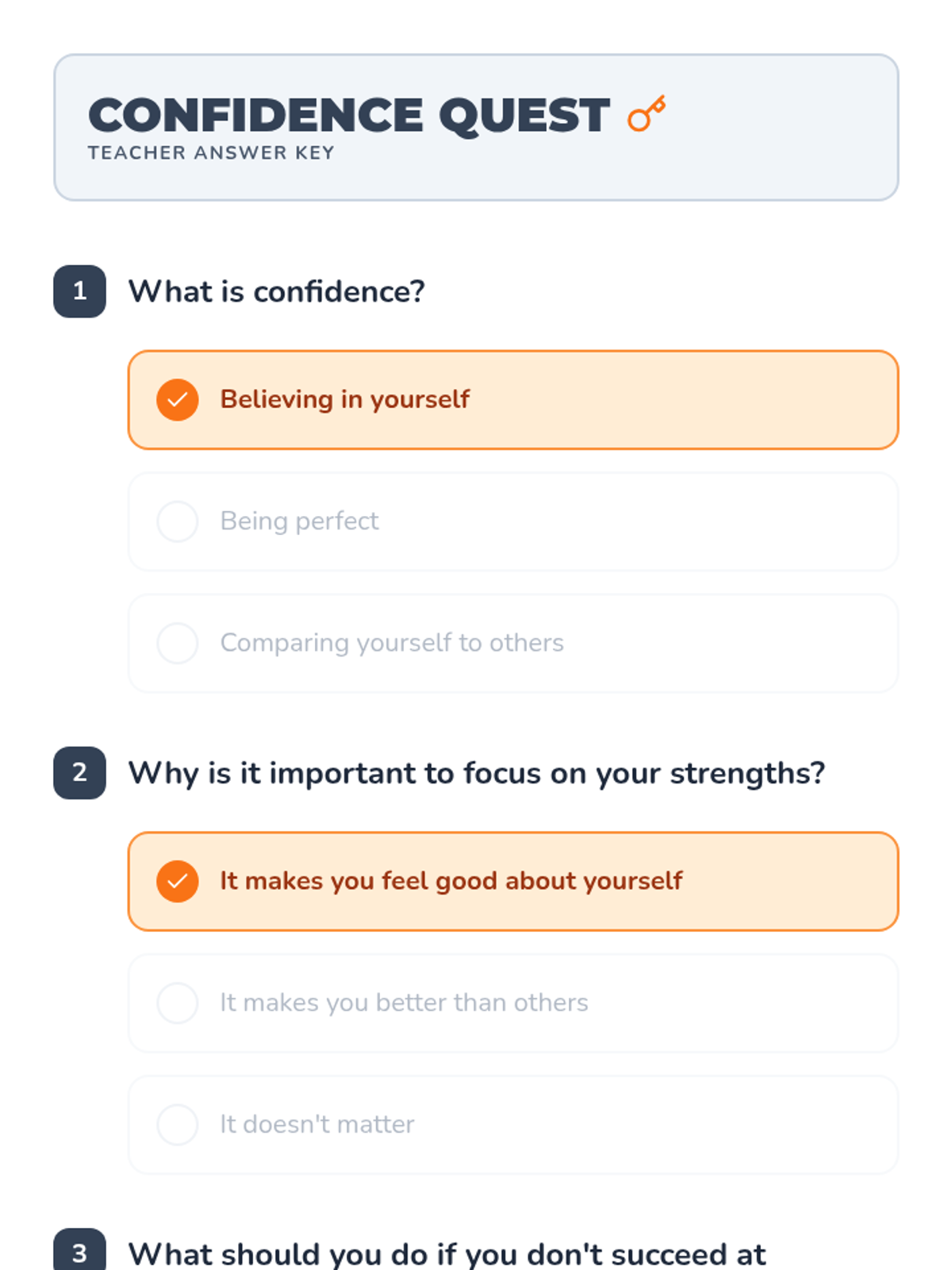Click the What is confidence question text
The height and width of the screenshot is (1270, 952).
(277, 292)
